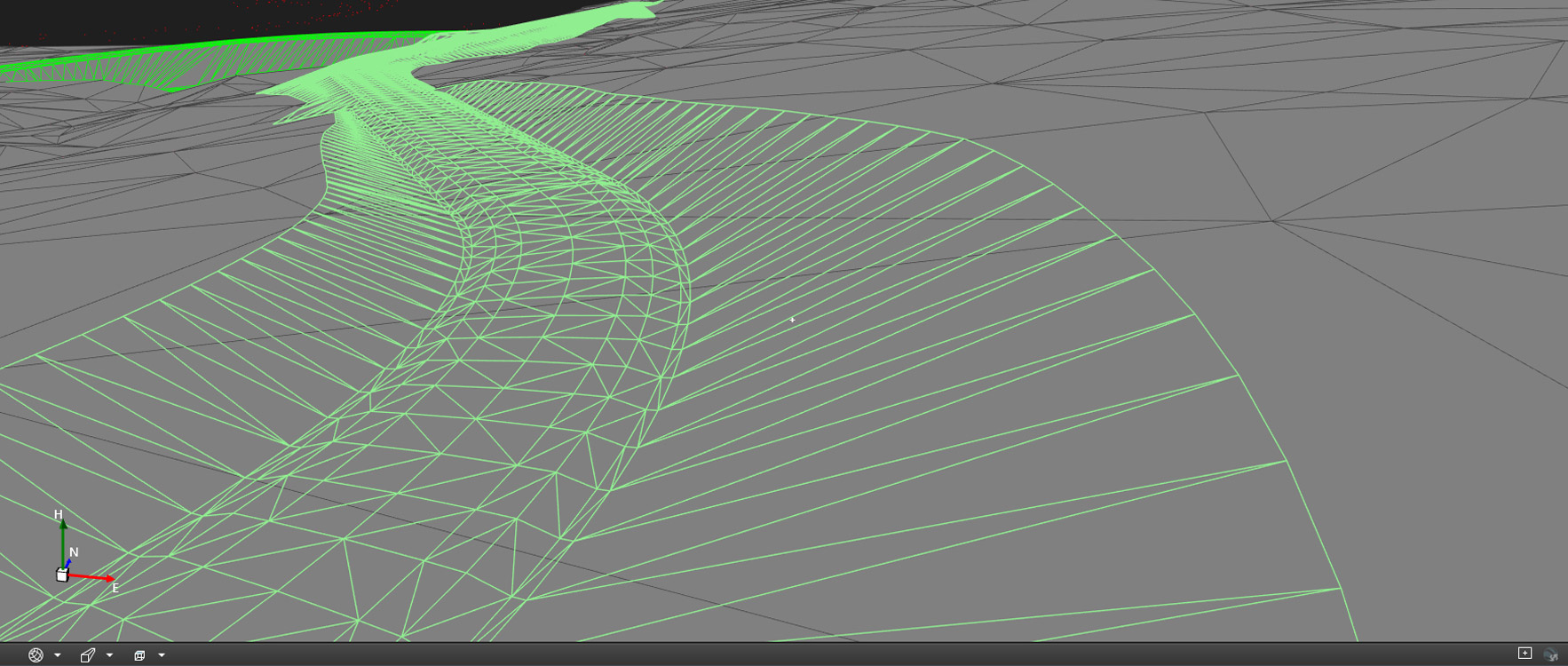Click the red E axis arrow
This screenshot has width=1568, height=666.
[x=93, y=578]
